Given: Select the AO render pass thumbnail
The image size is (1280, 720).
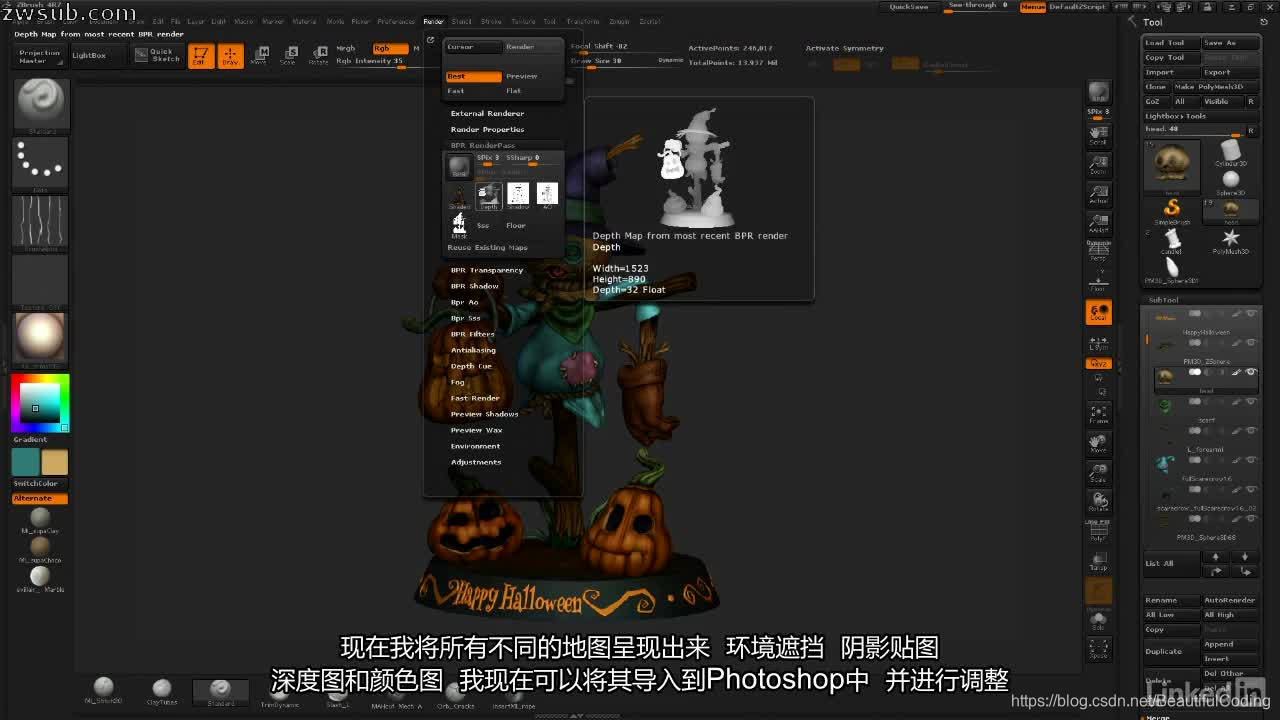Looking at the screenshot, I should coord(547,195).
